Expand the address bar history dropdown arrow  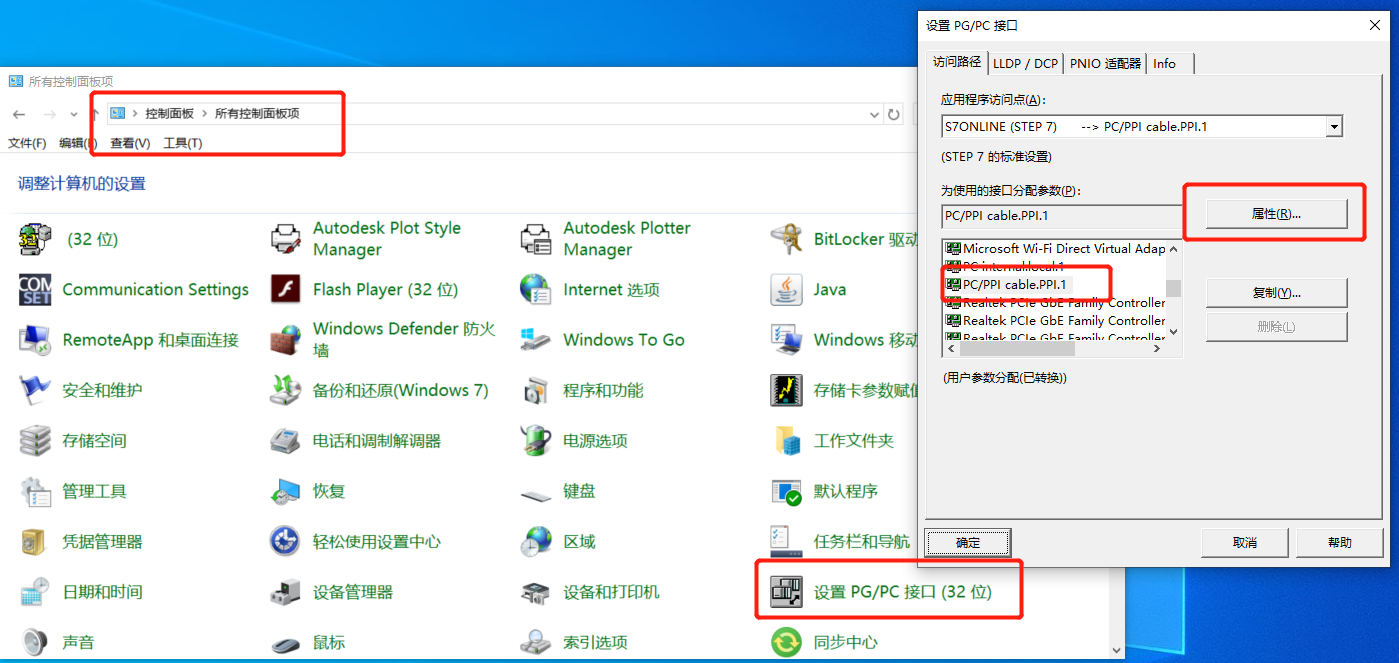coord(875,114)
